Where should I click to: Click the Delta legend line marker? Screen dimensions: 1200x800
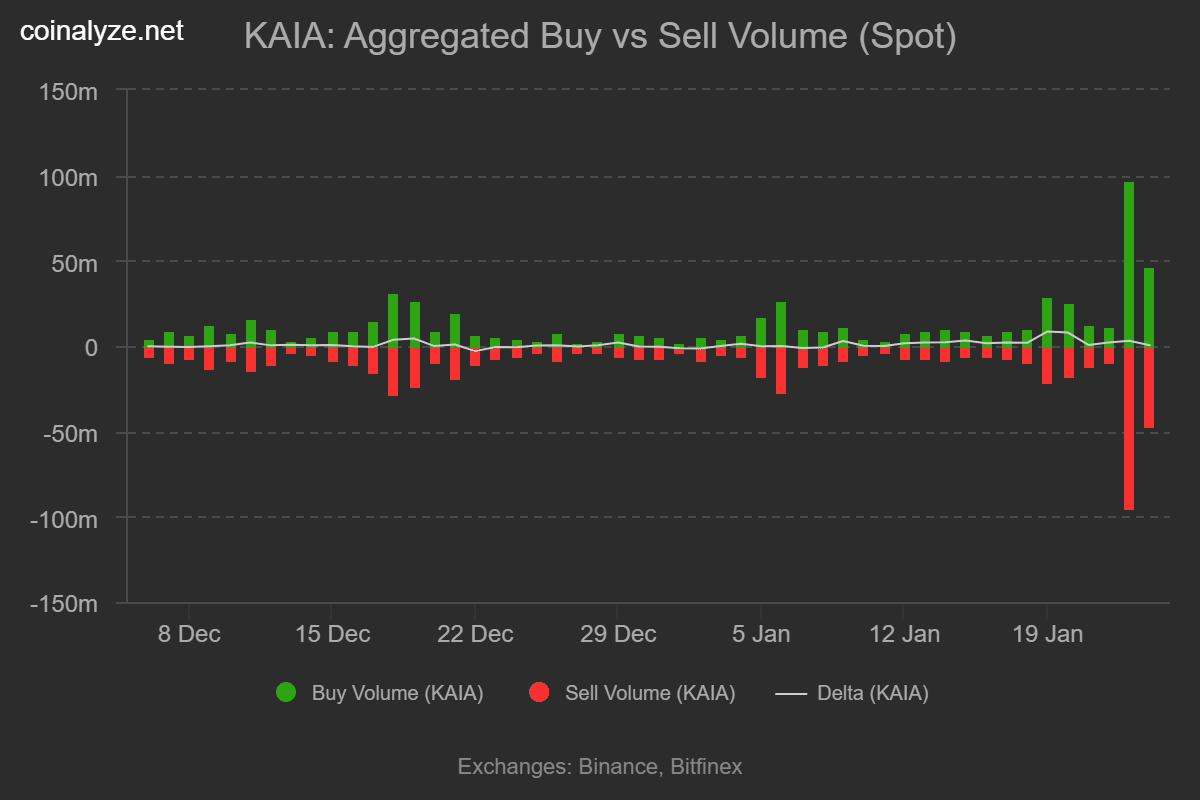pyautogui.click(x=792, y=693)
